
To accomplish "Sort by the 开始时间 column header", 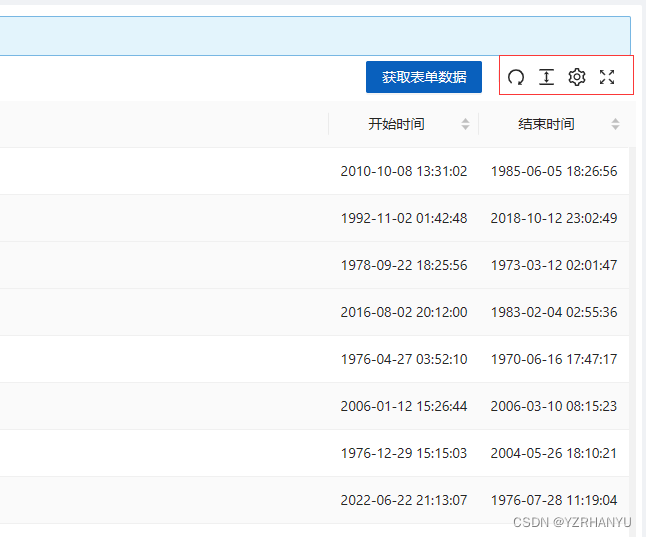I will pos(396,124).
